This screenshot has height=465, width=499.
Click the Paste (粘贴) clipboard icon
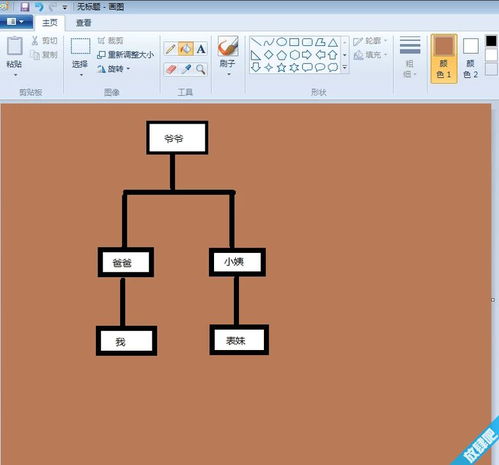(x=15, y=46)
